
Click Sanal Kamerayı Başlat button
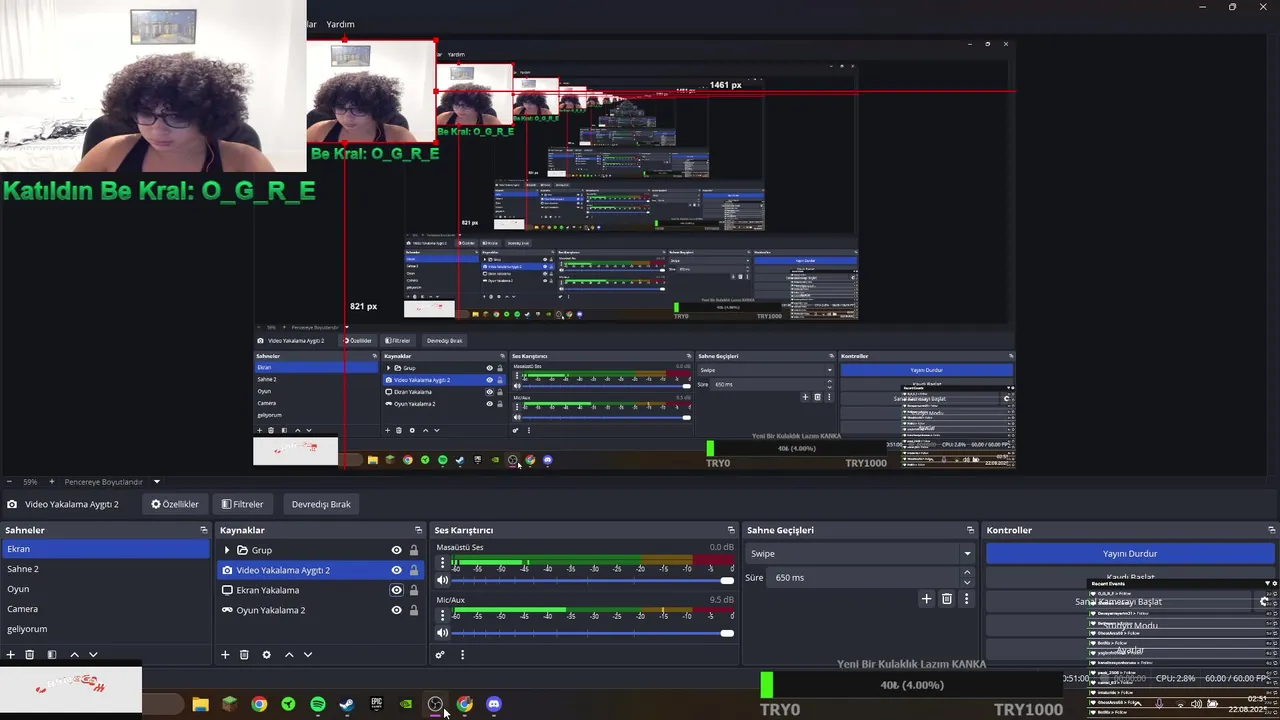click(1119, 601)
